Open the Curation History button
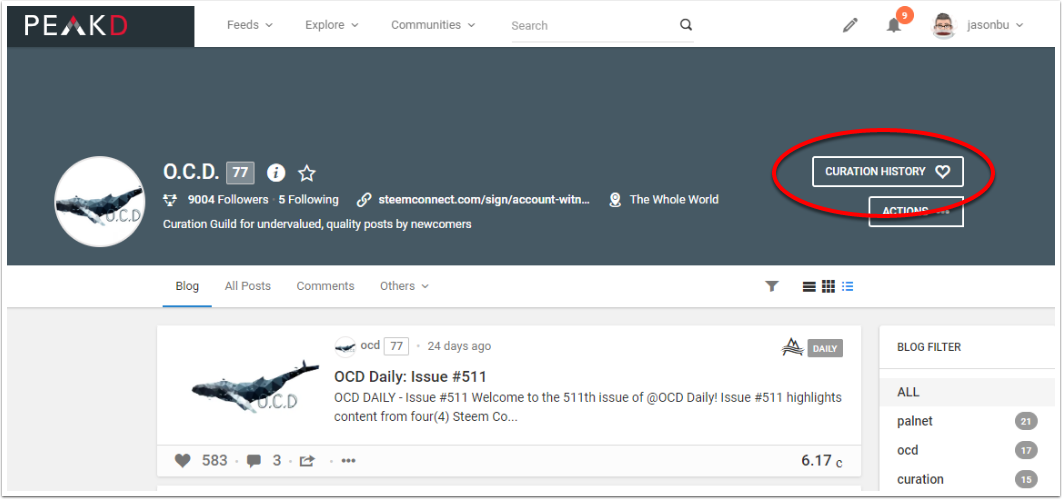Screen dimensions: 1062x499 [887, 172]
